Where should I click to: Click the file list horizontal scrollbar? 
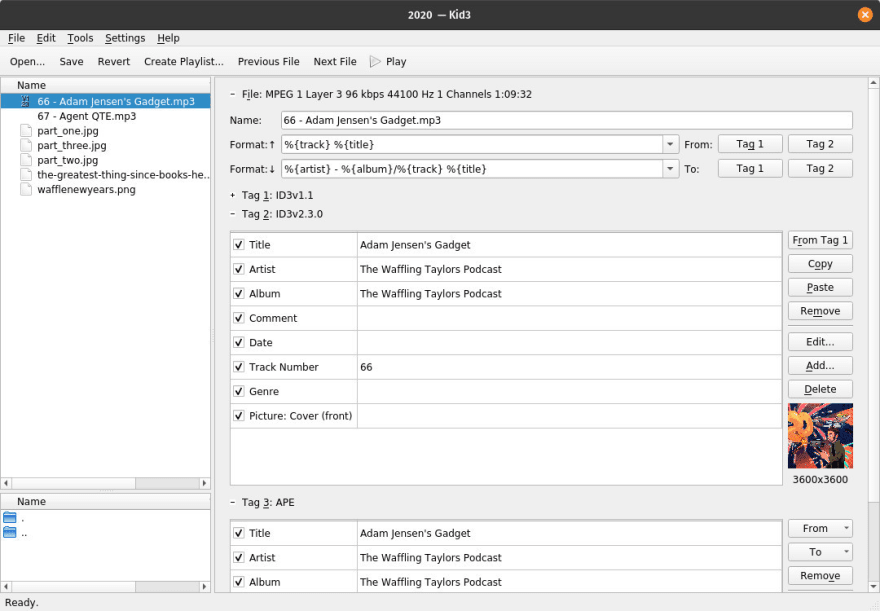tap(106, 483)
